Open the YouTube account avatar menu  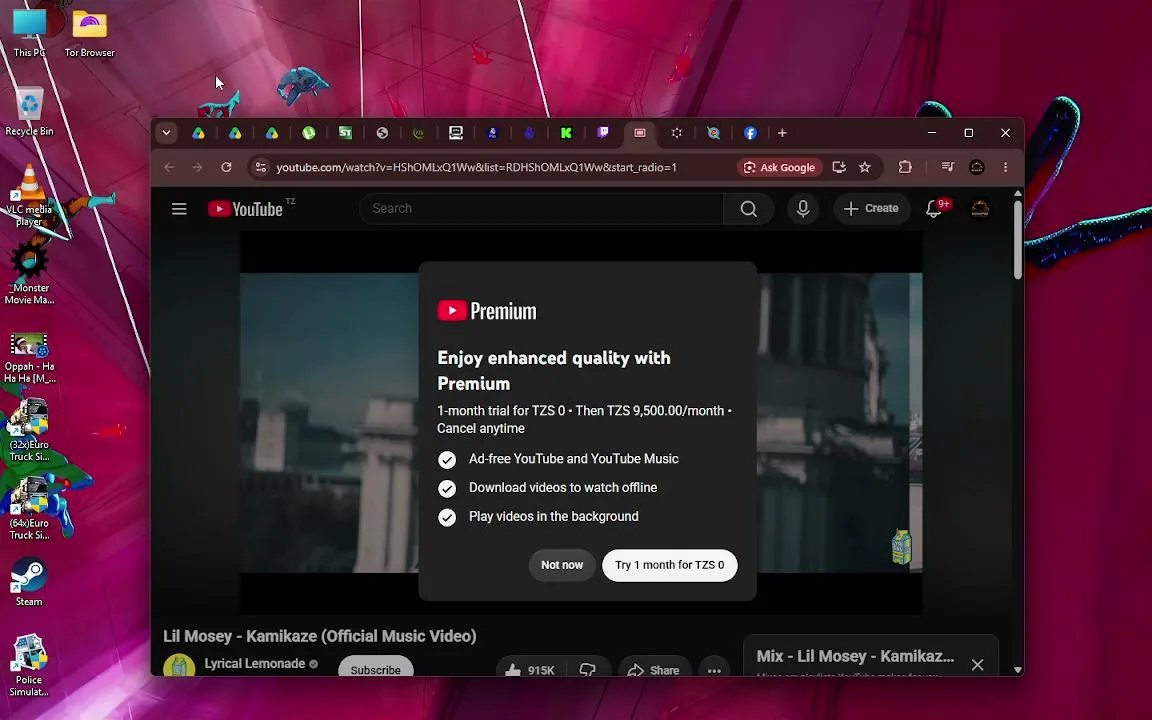pyautogui.click(x=980, y=209)
